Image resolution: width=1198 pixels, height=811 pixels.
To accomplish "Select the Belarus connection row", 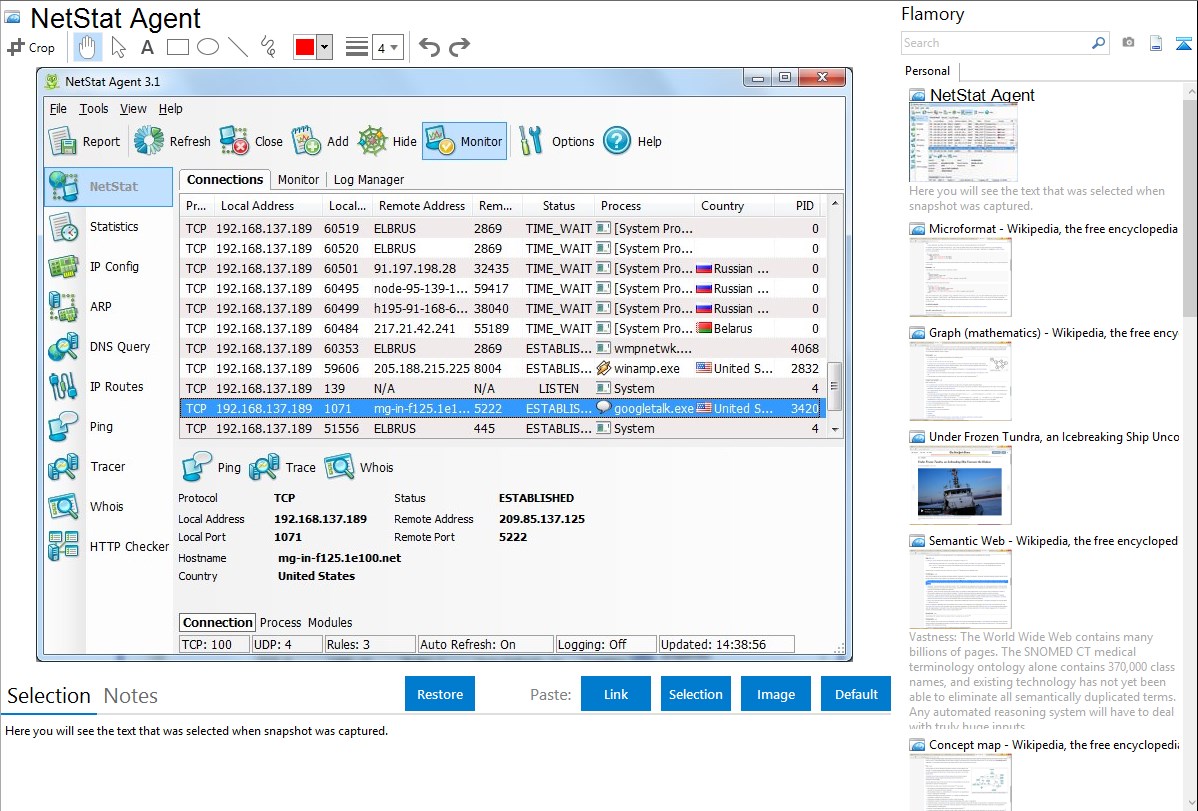I will pyautogui.click(x=503, y=329).
